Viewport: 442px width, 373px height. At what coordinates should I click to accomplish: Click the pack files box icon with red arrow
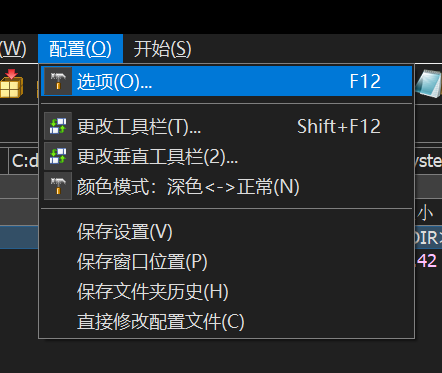click(x=12, y=83)
